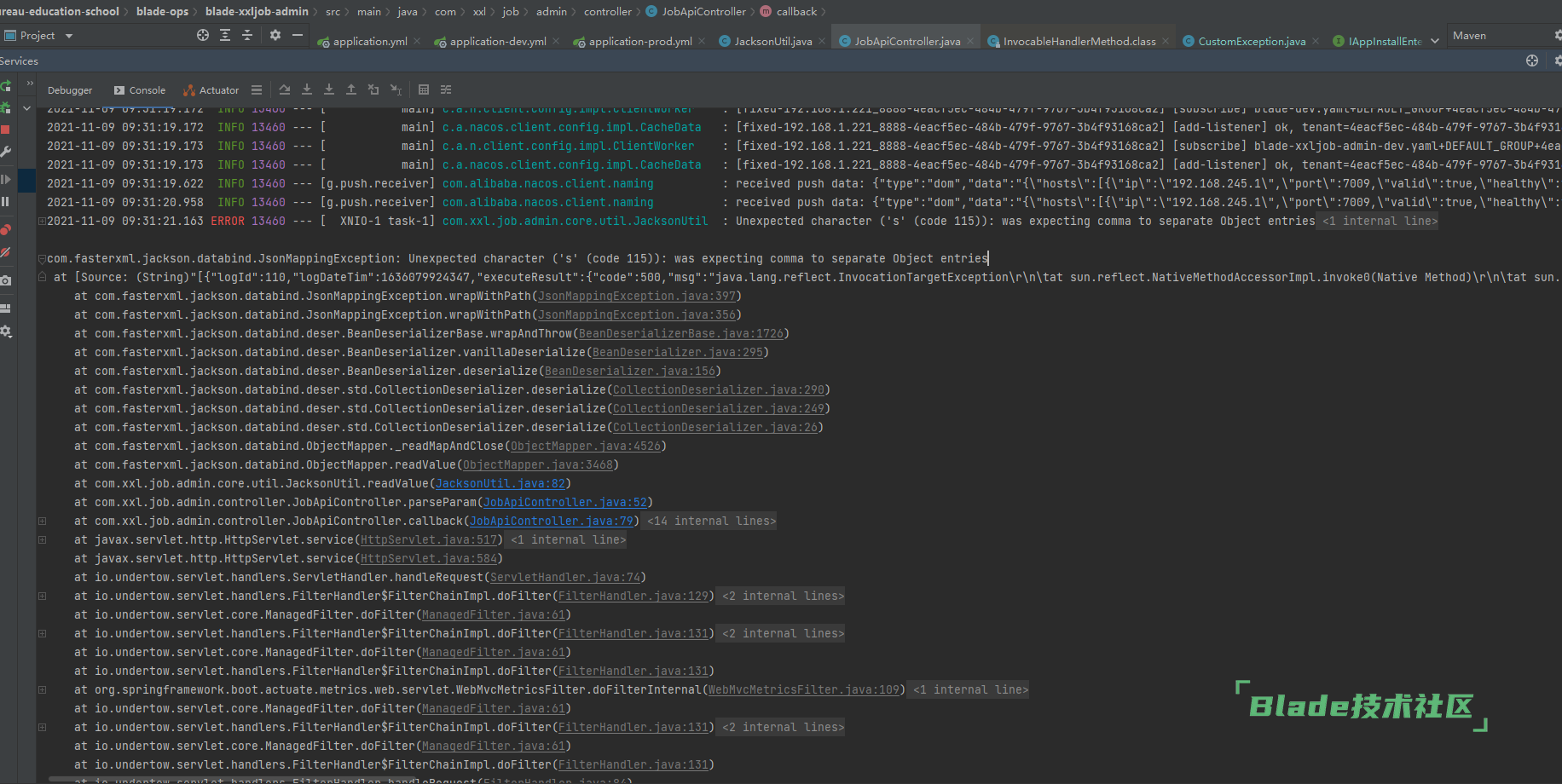Switch to Console tab
Viewport: 1562px width, 784px height.
pyautogui.click(x=140, y=90)
